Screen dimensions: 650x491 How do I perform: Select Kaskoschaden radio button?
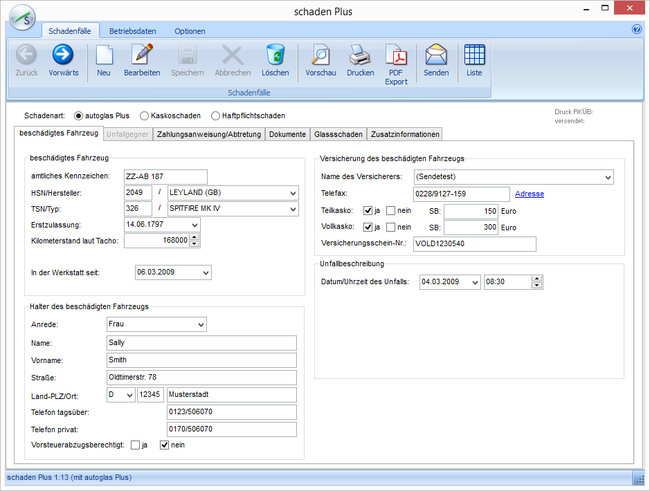[144, 116]
